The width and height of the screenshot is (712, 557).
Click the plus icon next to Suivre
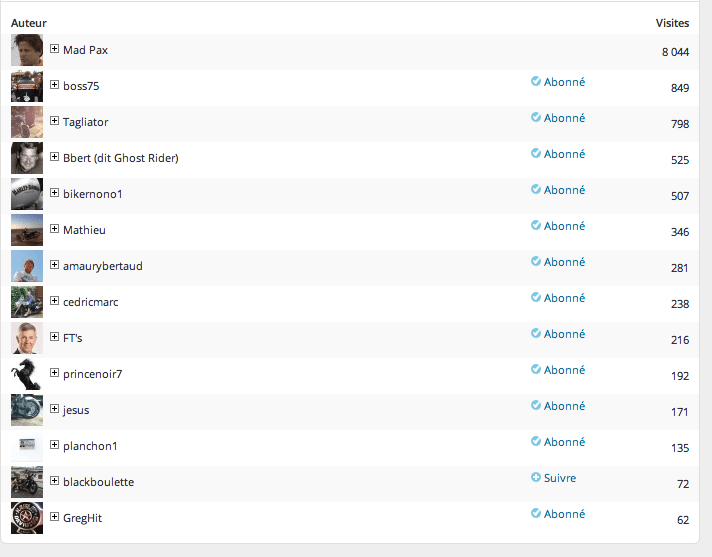pos(536,478)
